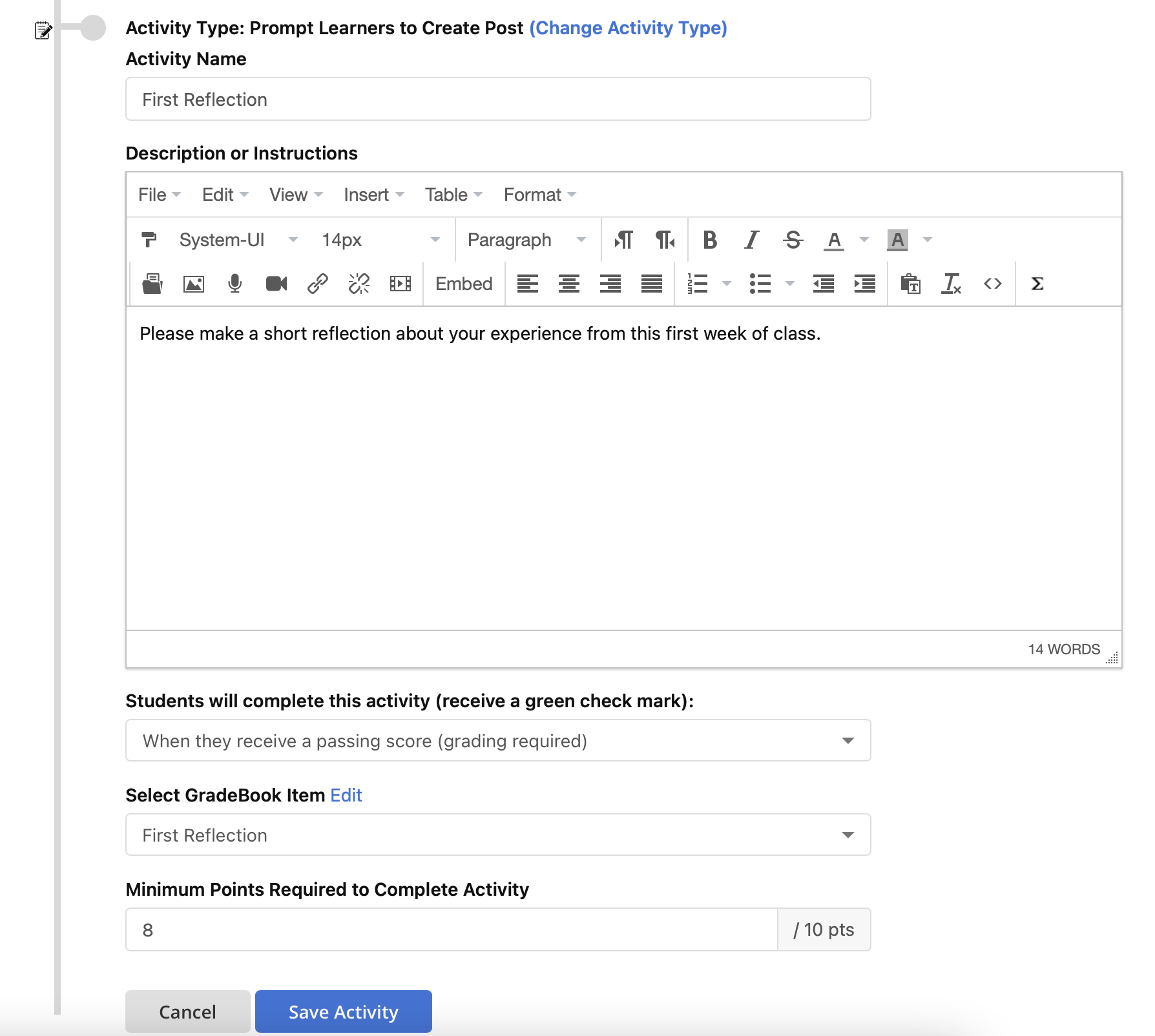
Task: Record video with the camera icon
Action: click(276, 284)
